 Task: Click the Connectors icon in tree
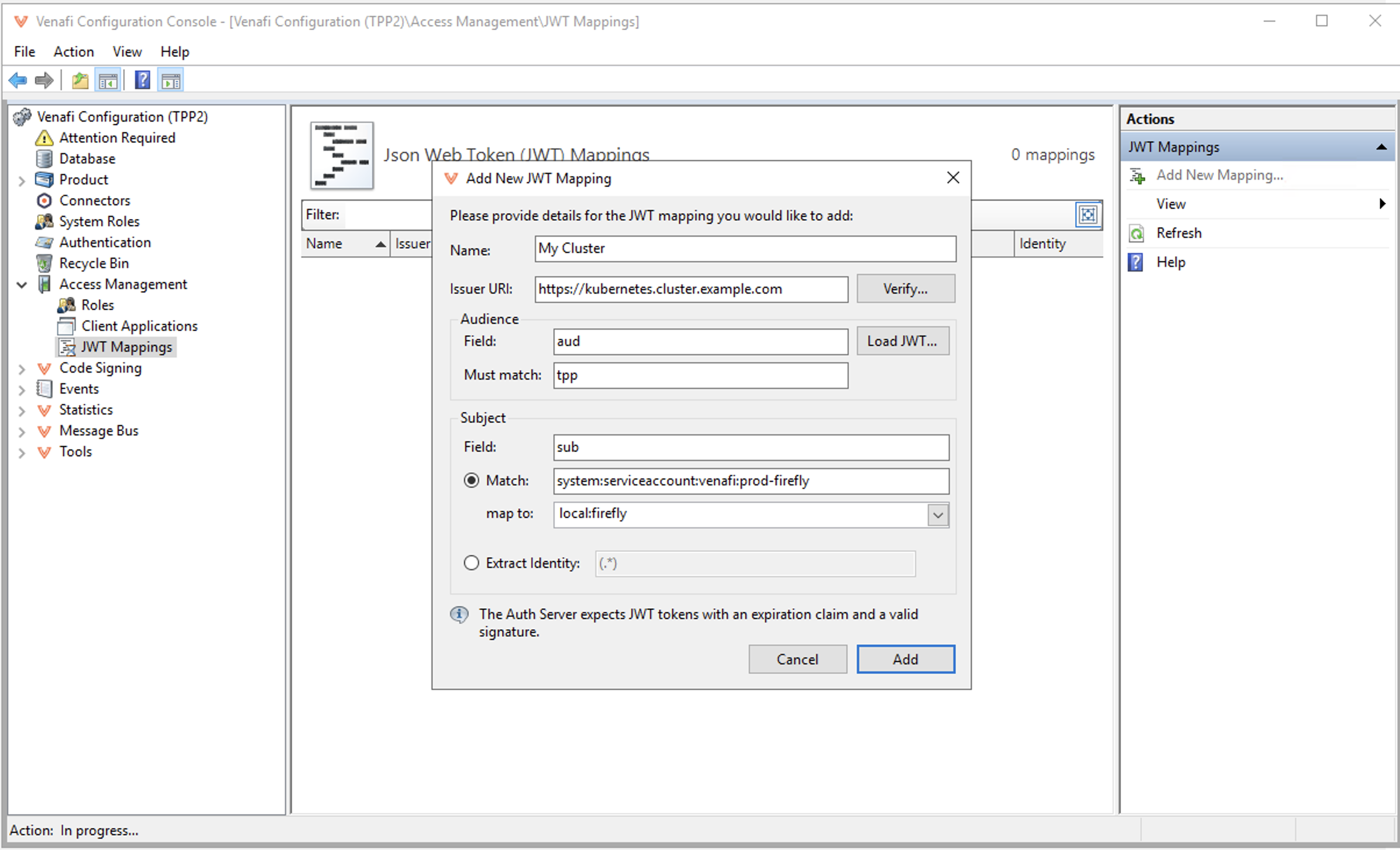click(x=44, y=201)
